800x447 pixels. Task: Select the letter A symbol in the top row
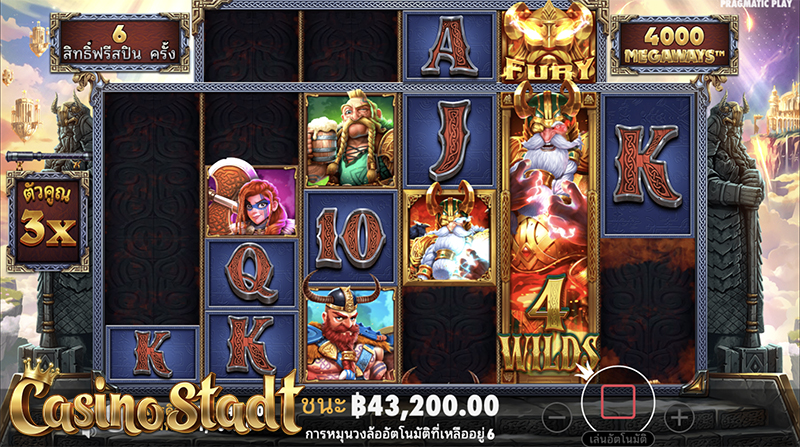(449, 46)
